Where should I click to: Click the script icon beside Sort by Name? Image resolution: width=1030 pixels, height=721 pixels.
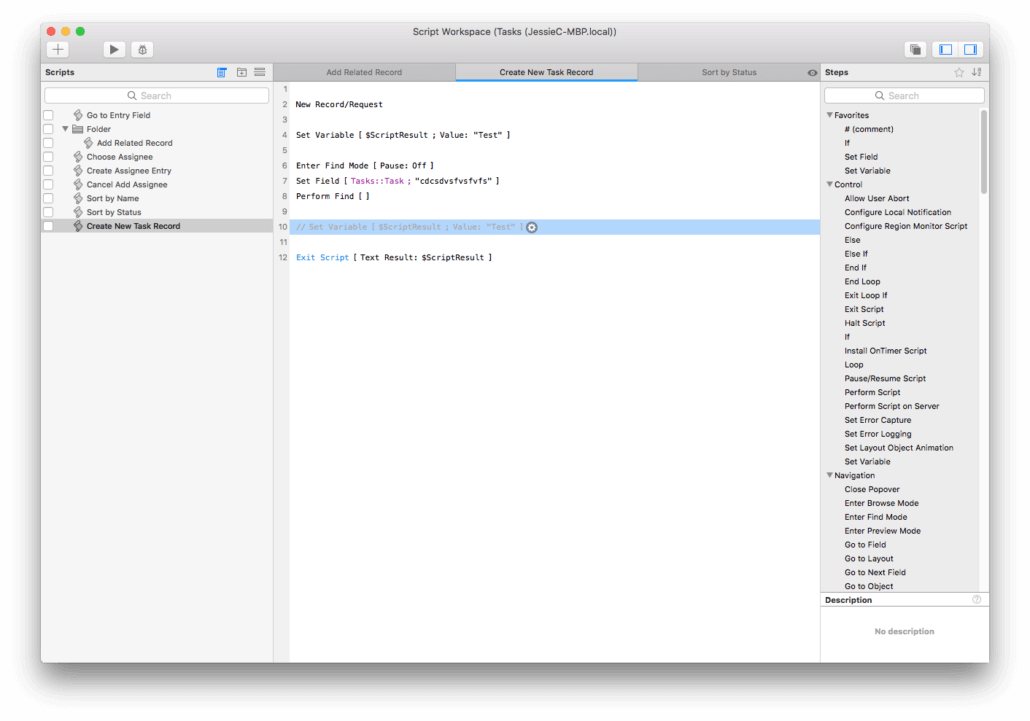point(78,198)
